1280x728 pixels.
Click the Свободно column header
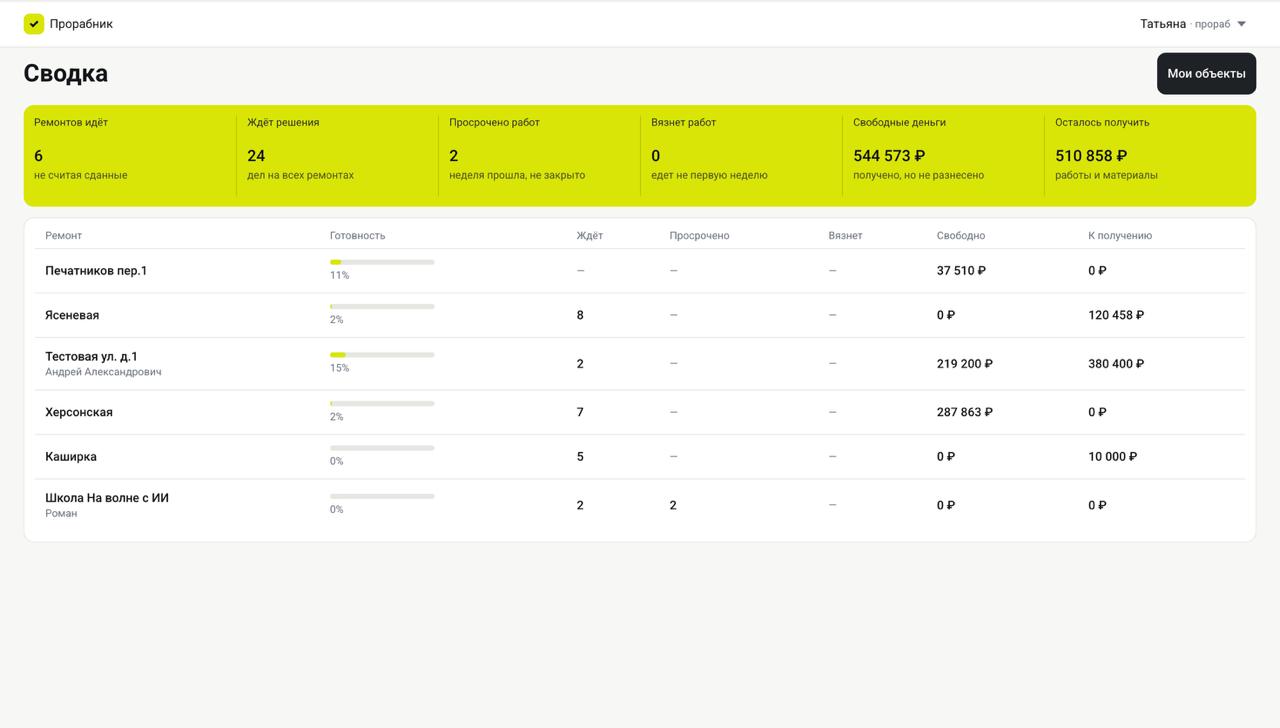[961, 236]
